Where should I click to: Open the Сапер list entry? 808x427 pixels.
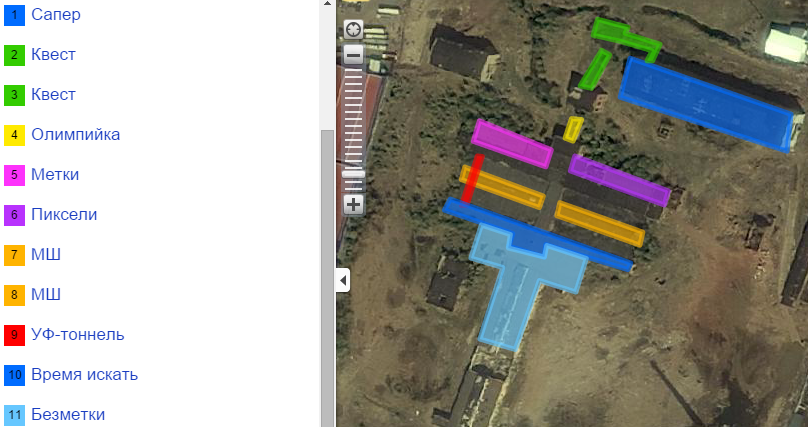(56, 14)
